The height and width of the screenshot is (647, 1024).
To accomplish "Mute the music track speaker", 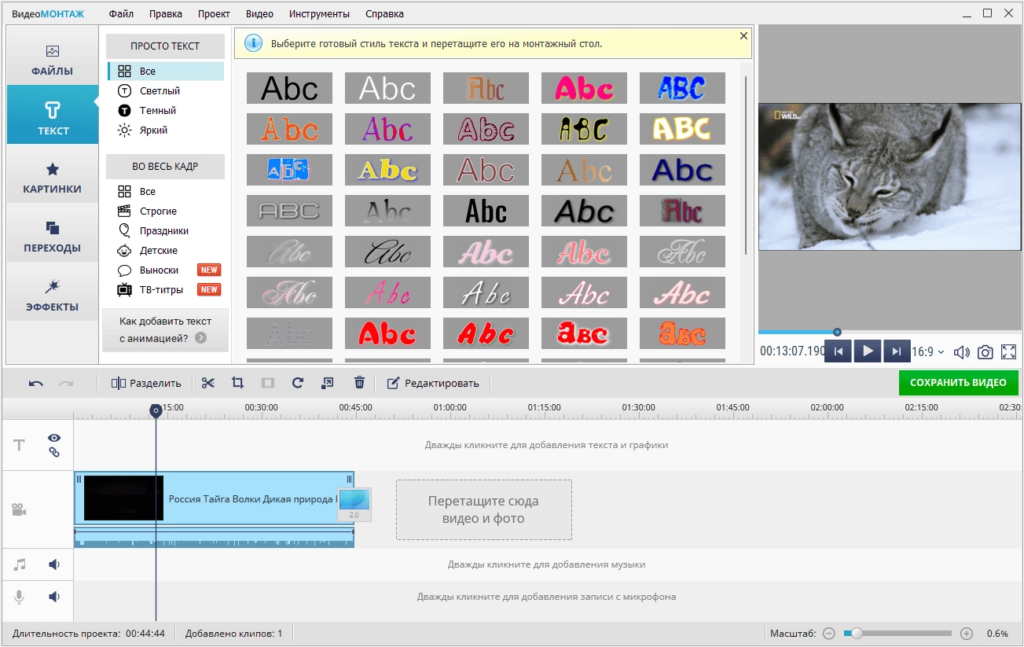I will 54,565.
